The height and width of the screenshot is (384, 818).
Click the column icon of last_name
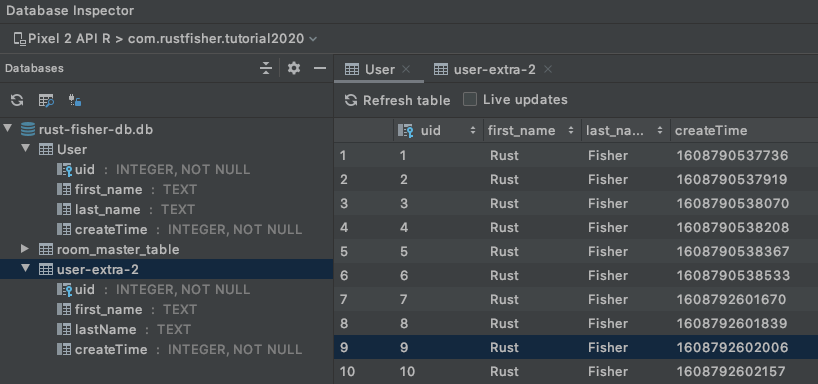click(64, 210)
